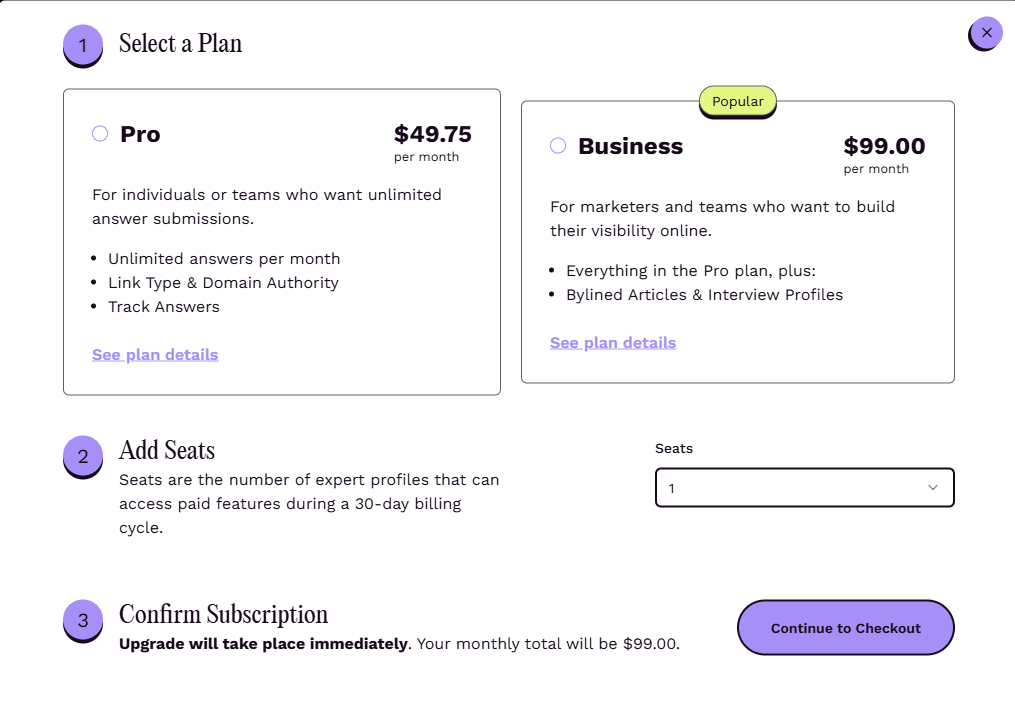Image resolution: width=1015 pixels, height=712 pixels.
Task: Click the step 3 numbered circle
Action: (82, 620)
